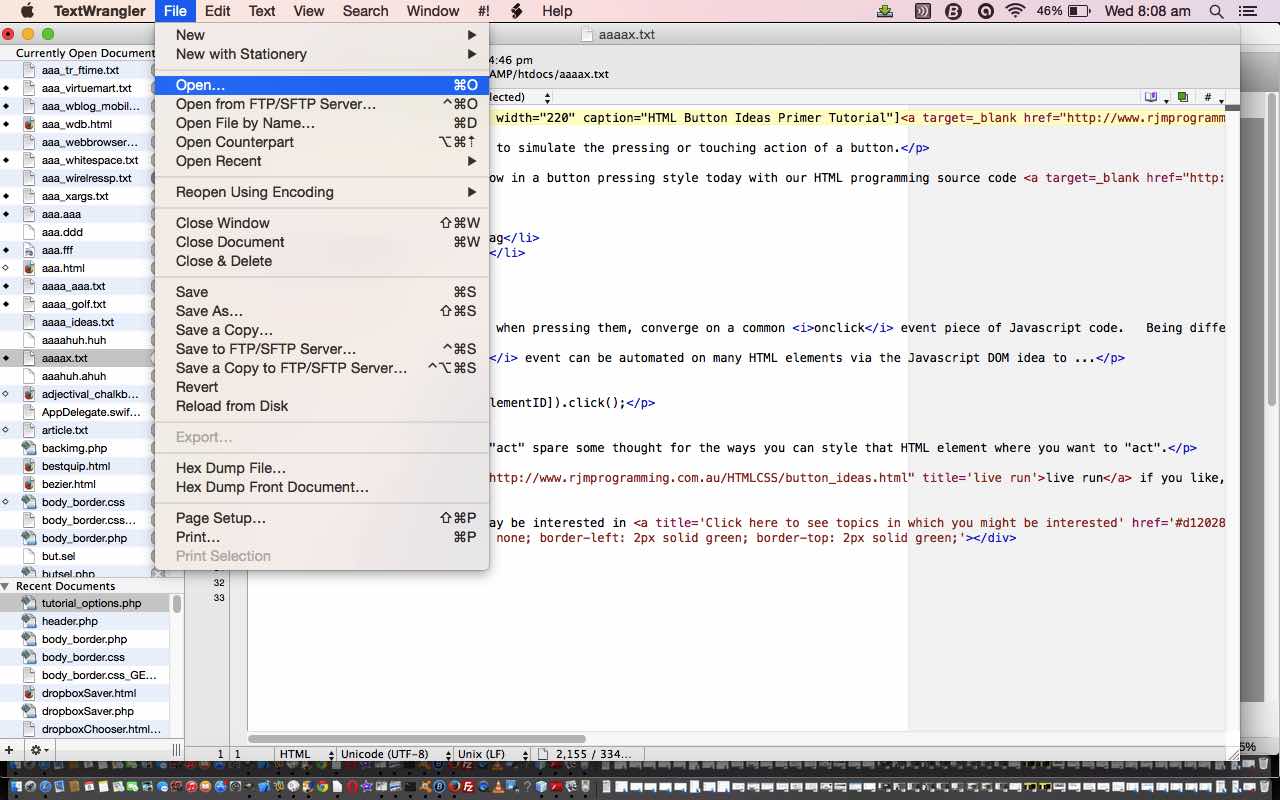Expand the New submenu
1280x800 pixels.
coord(321,35)
